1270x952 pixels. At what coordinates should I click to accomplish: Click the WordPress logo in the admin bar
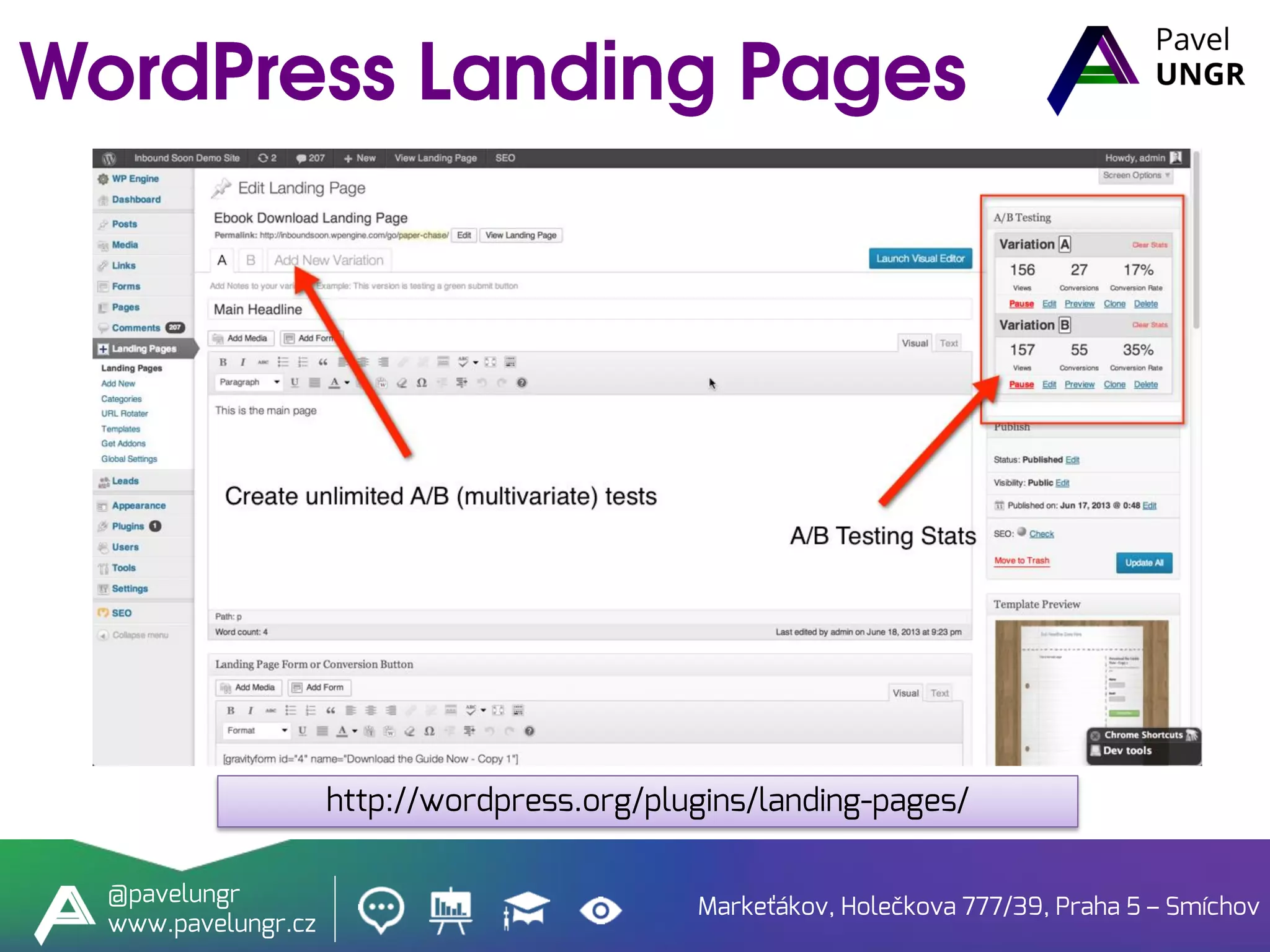[x=109, y=158]
